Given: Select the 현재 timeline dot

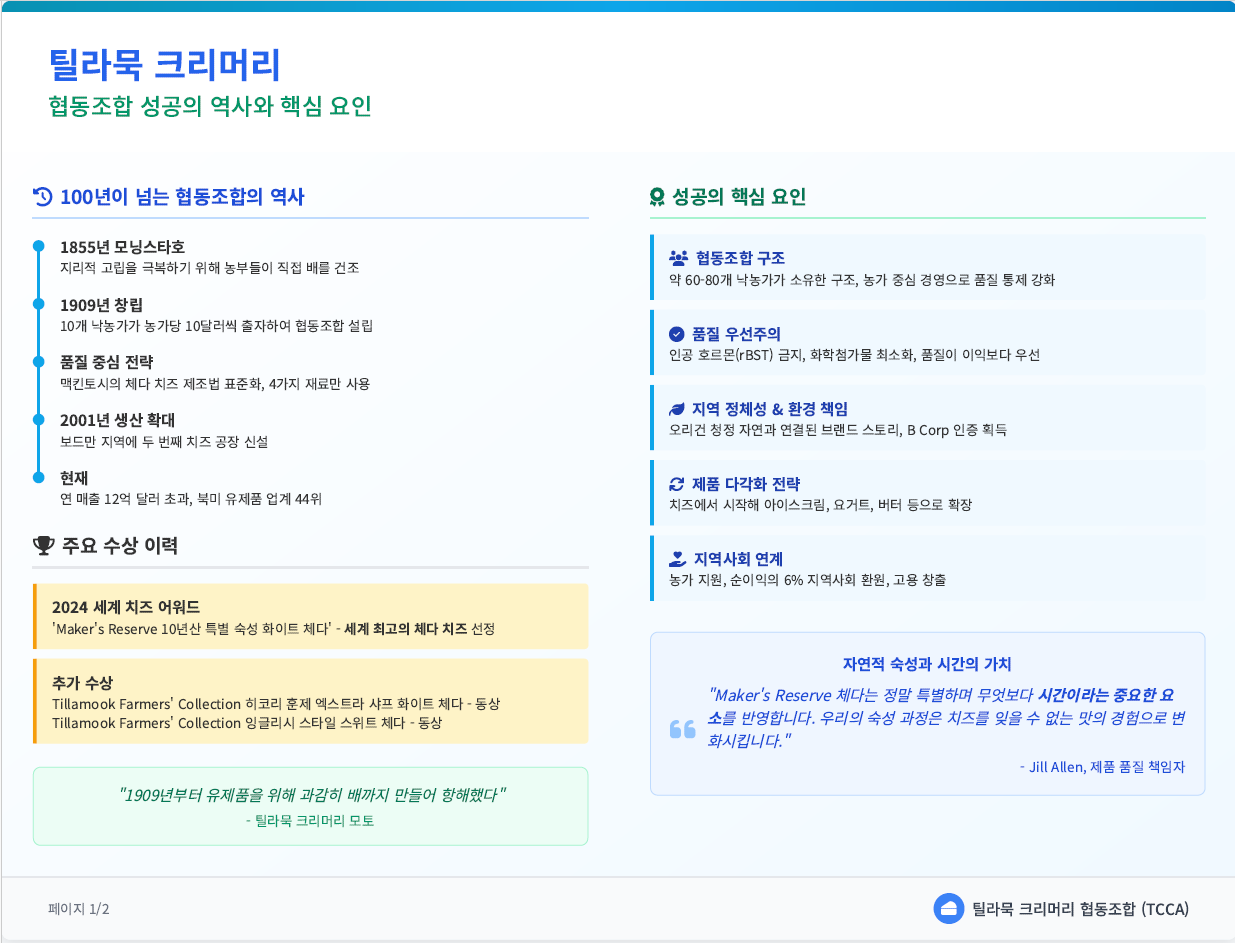Looking at the screenshot, I should (x=39, y=477).
